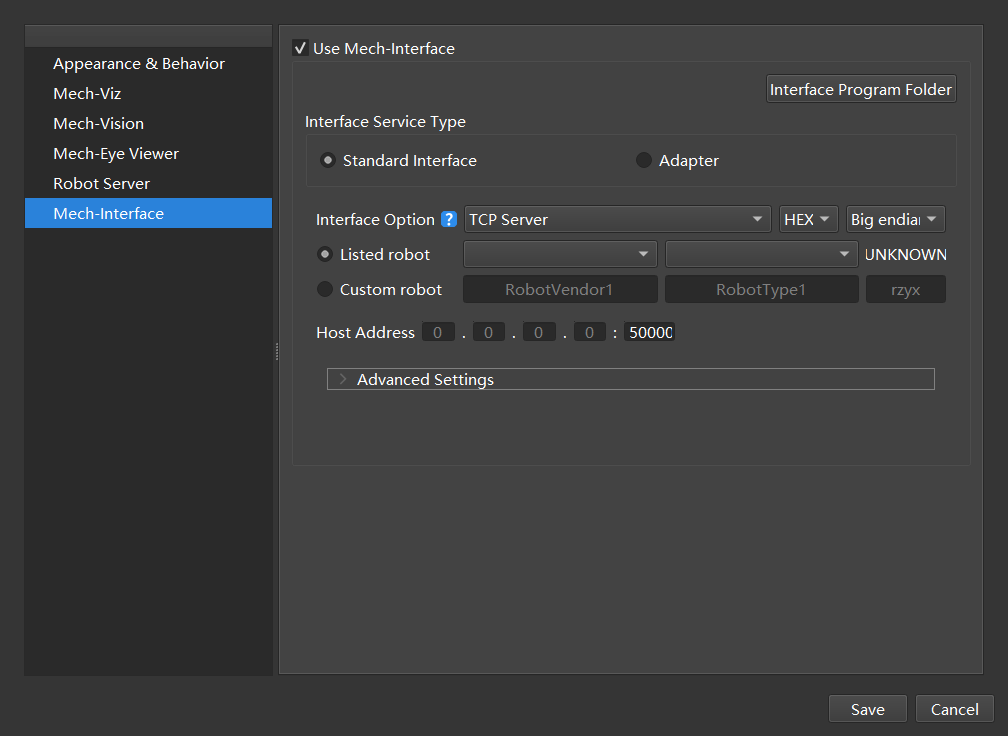Open the Big endian byte order dropdown
The width and height of the screenshot is (1008, 736).
[x=896, y=219]
